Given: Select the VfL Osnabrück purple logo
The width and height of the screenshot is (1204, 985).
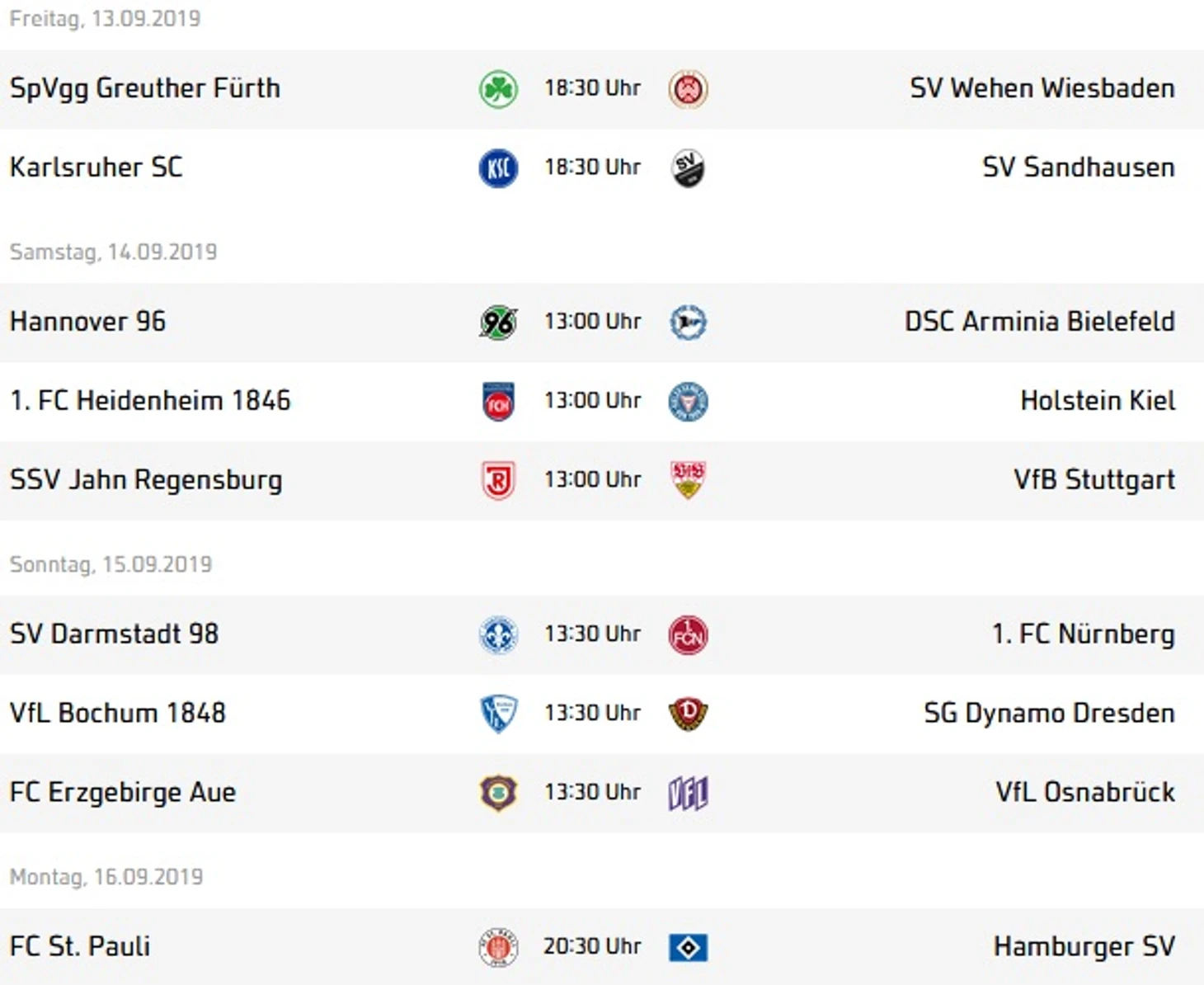Looking at the screenshot, I should (x=688, y=793).
